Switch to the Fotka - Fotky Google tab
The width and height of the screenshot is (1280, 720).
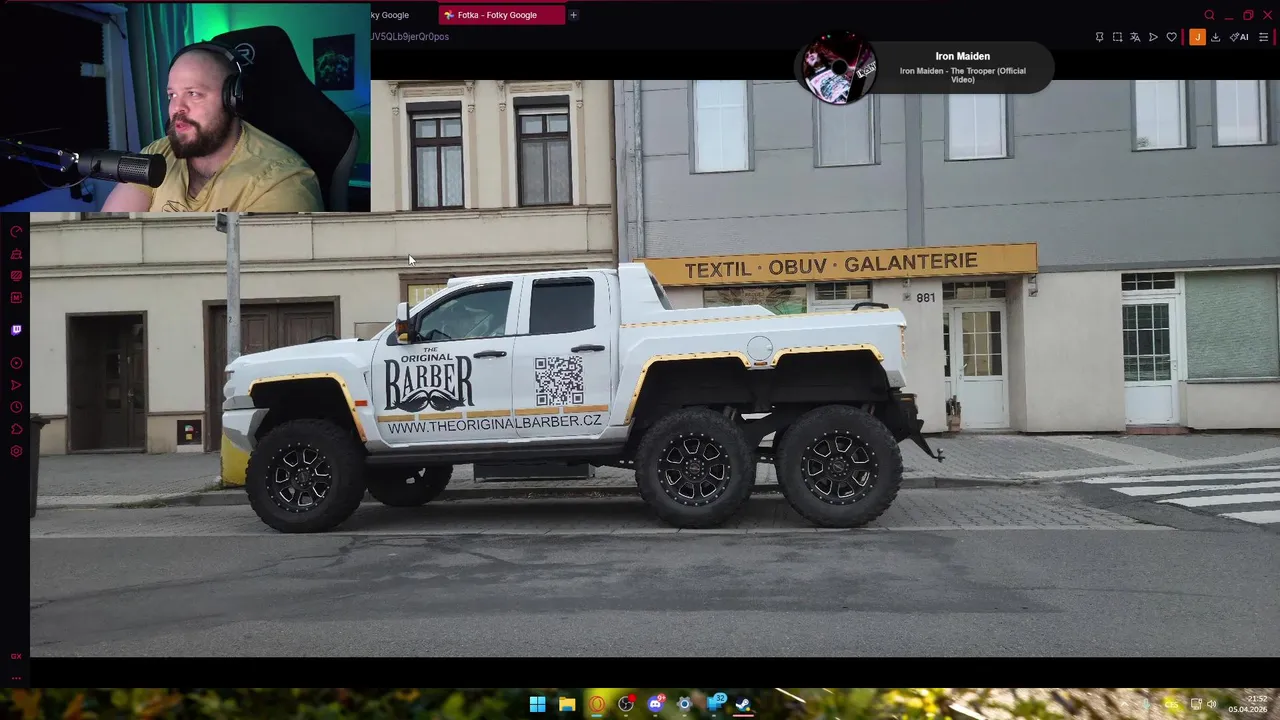[502, 15]
